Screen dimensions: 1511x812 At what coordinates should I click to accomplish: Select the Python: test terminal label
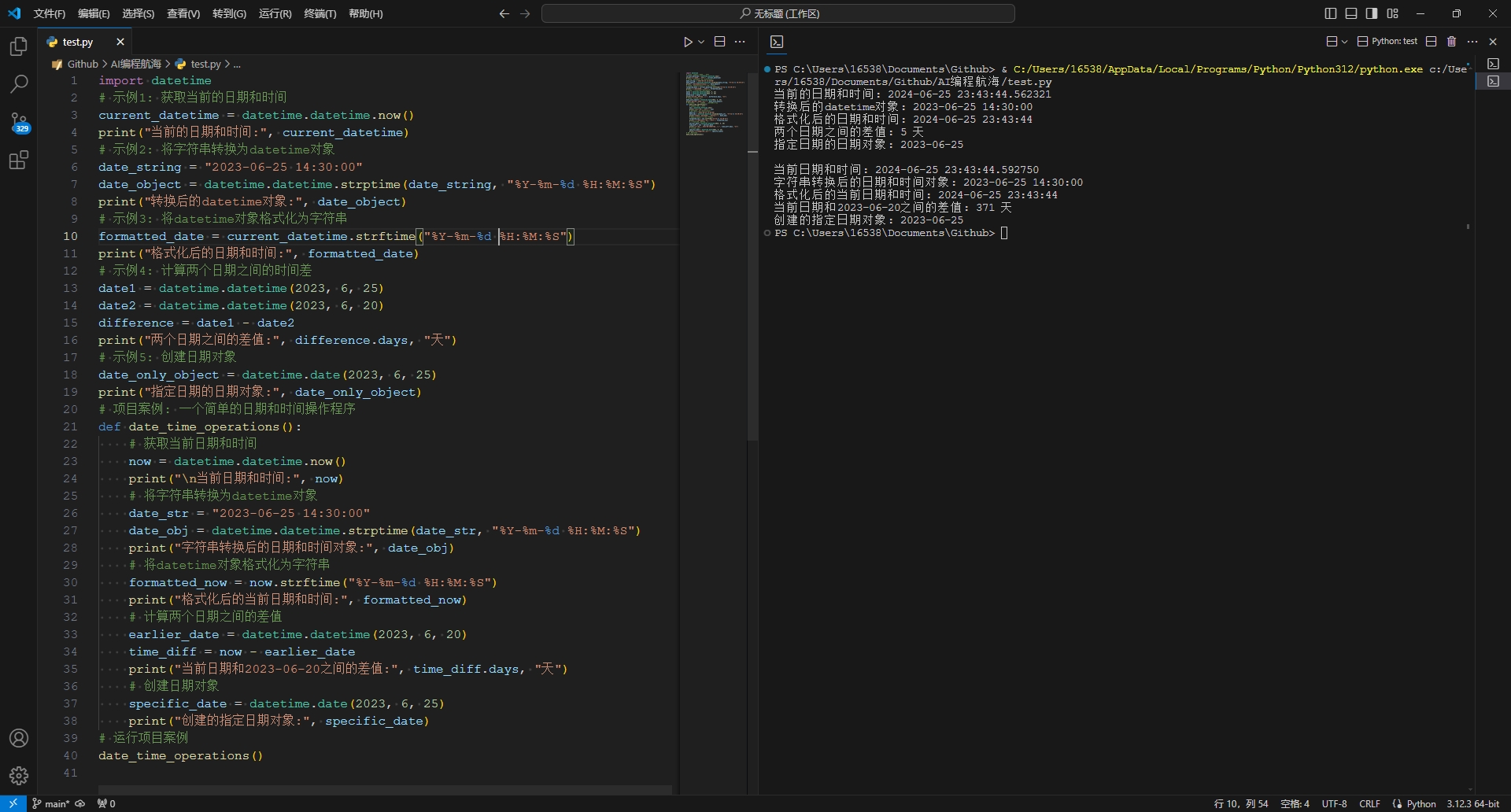1387,42
